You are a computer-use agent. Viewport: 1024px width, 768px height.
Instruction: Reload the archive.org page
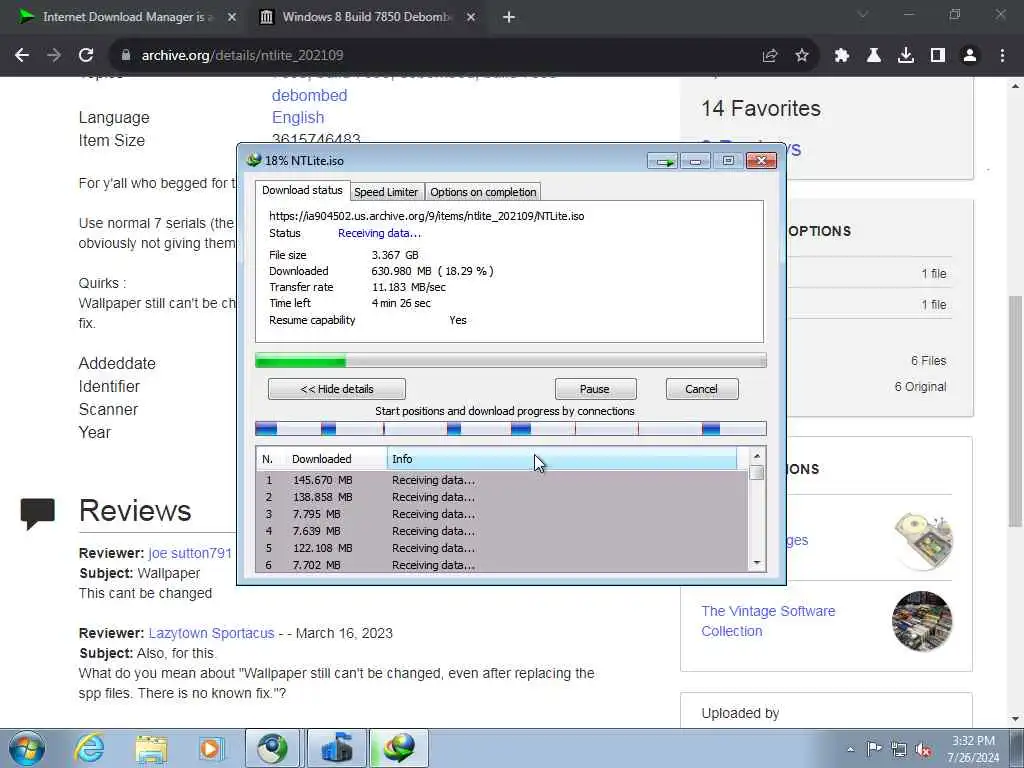(x=86, y=56)
